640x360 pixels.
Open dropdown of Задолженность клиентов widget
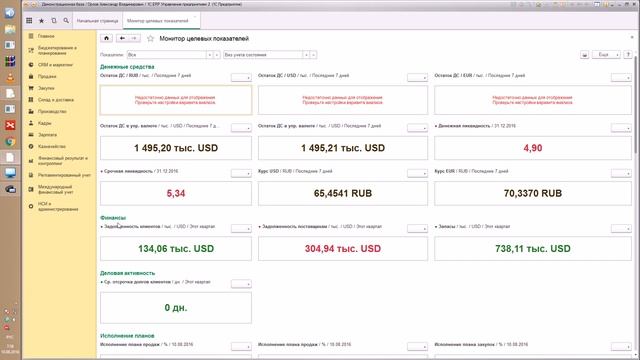click(x=241, y=228)
